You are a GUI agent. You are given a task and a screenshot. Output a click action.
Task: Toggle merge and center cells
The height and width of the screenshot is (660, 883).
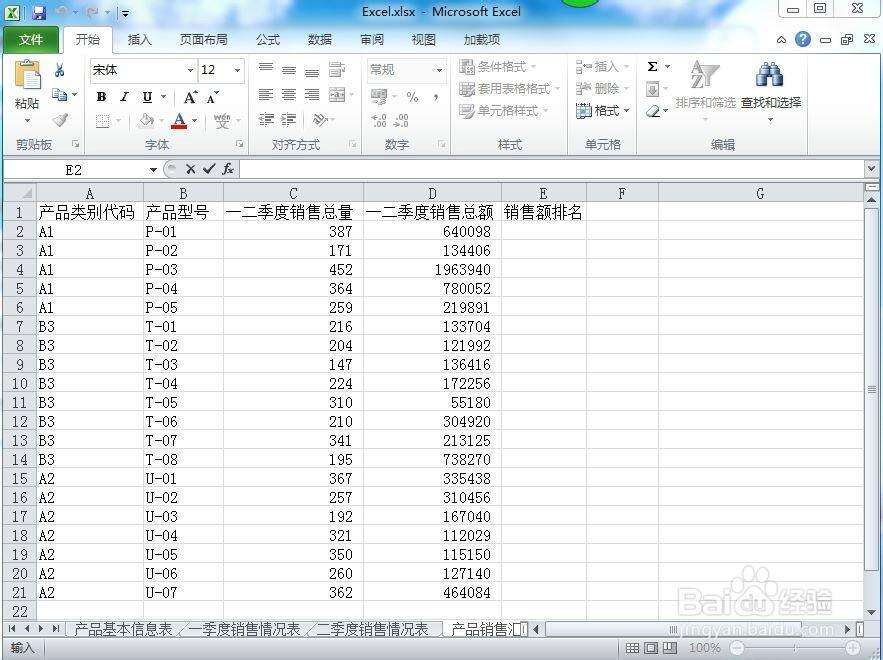[x=337, y=95]
